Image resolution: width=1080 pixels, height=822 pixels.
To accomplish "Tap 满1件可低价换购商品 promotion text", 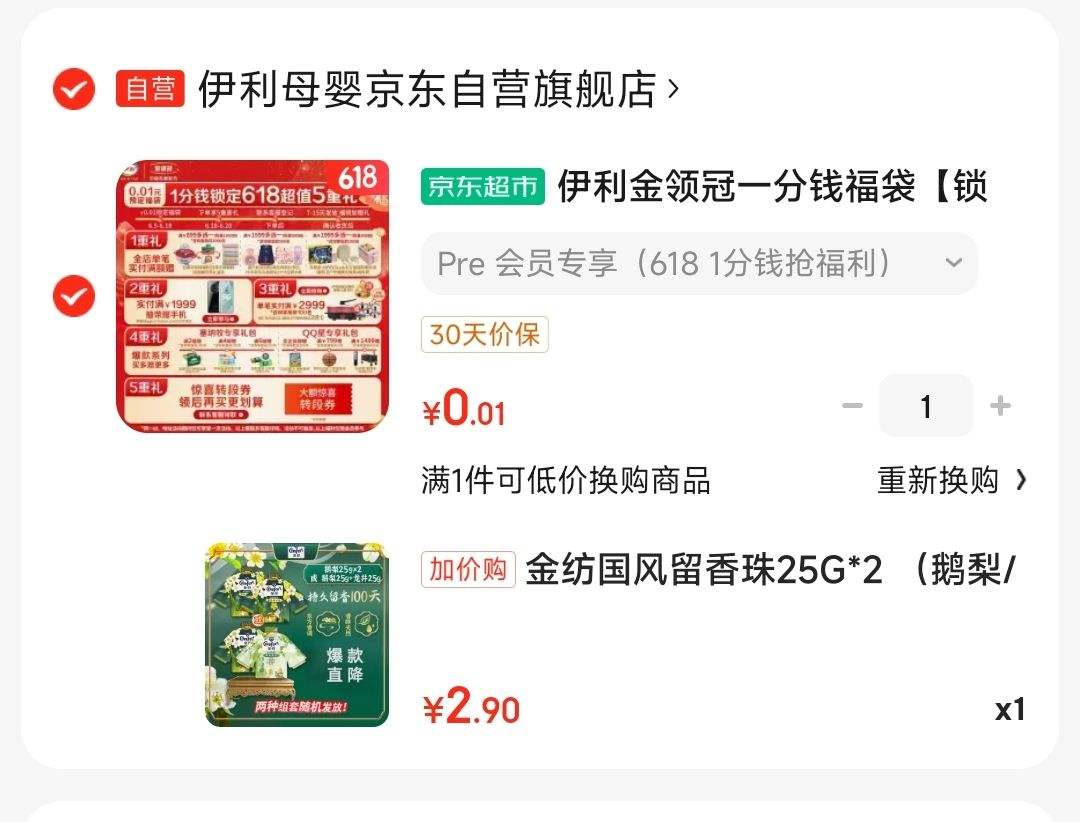I will 565,480.
